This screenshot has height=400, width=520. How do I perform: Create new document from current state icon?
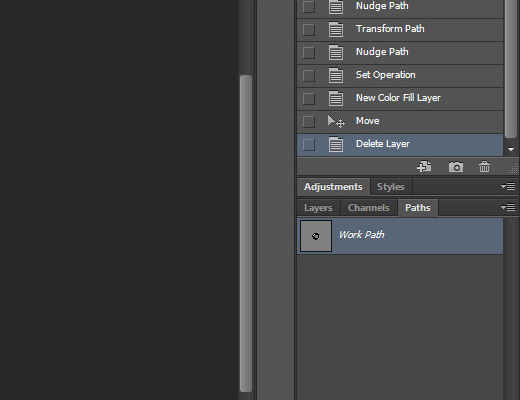(424, 167)
